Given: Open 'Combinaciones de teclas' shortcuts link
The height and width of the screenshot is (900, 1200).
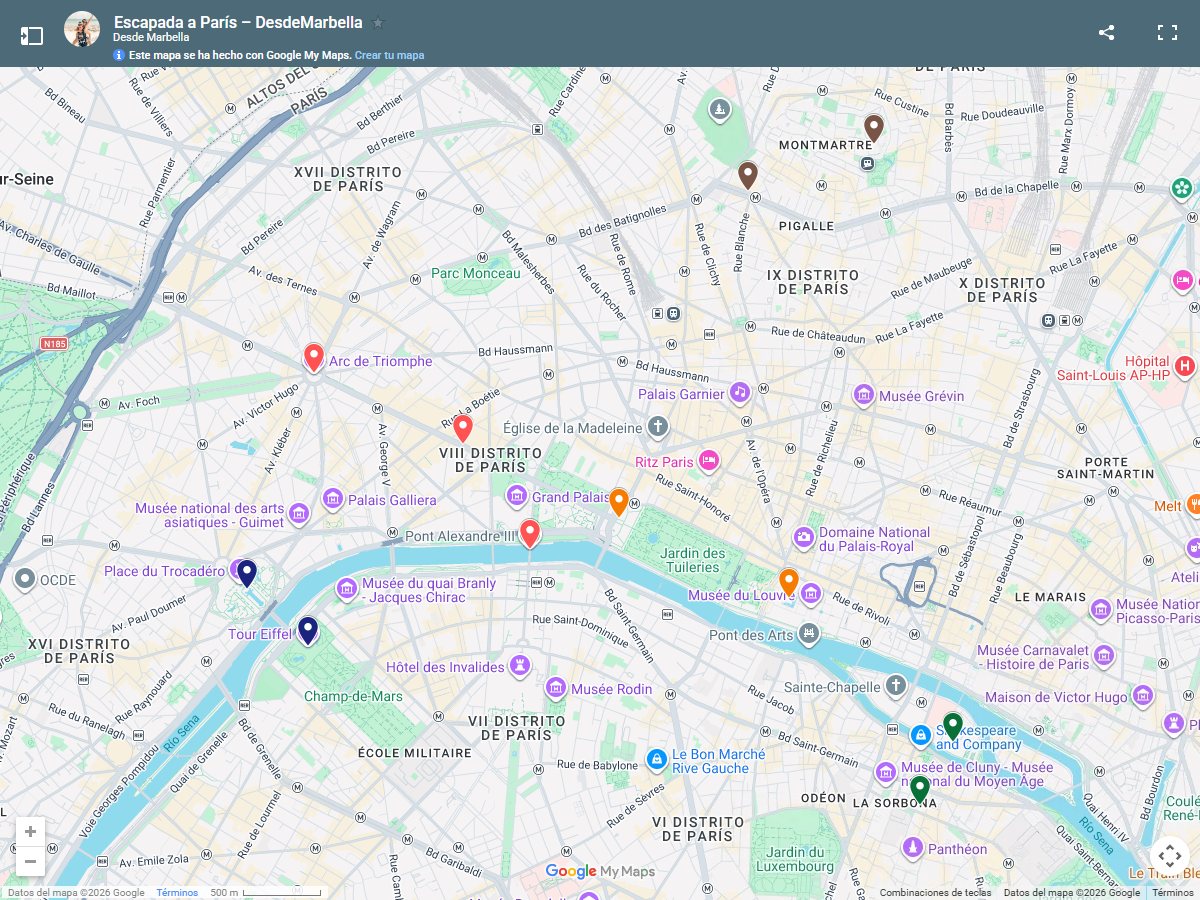Looking at the screenshot, I should 935,893.
